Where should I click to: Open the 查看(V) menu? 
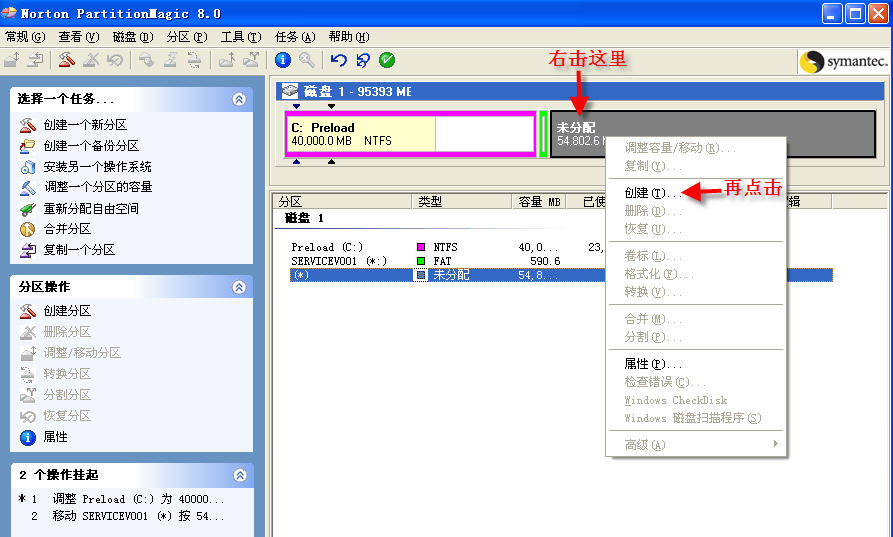click(79, 37)
